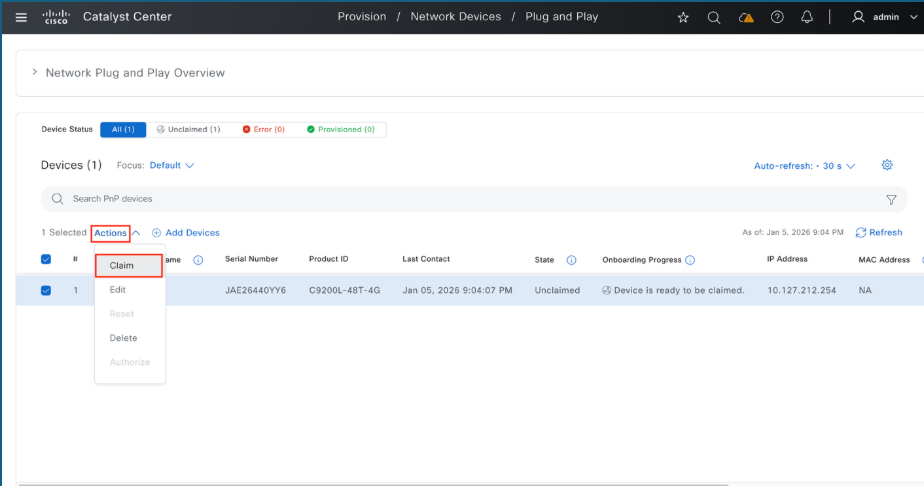
Task: Select the Provisioned (0) status tab
Action: tap(341, 130)
